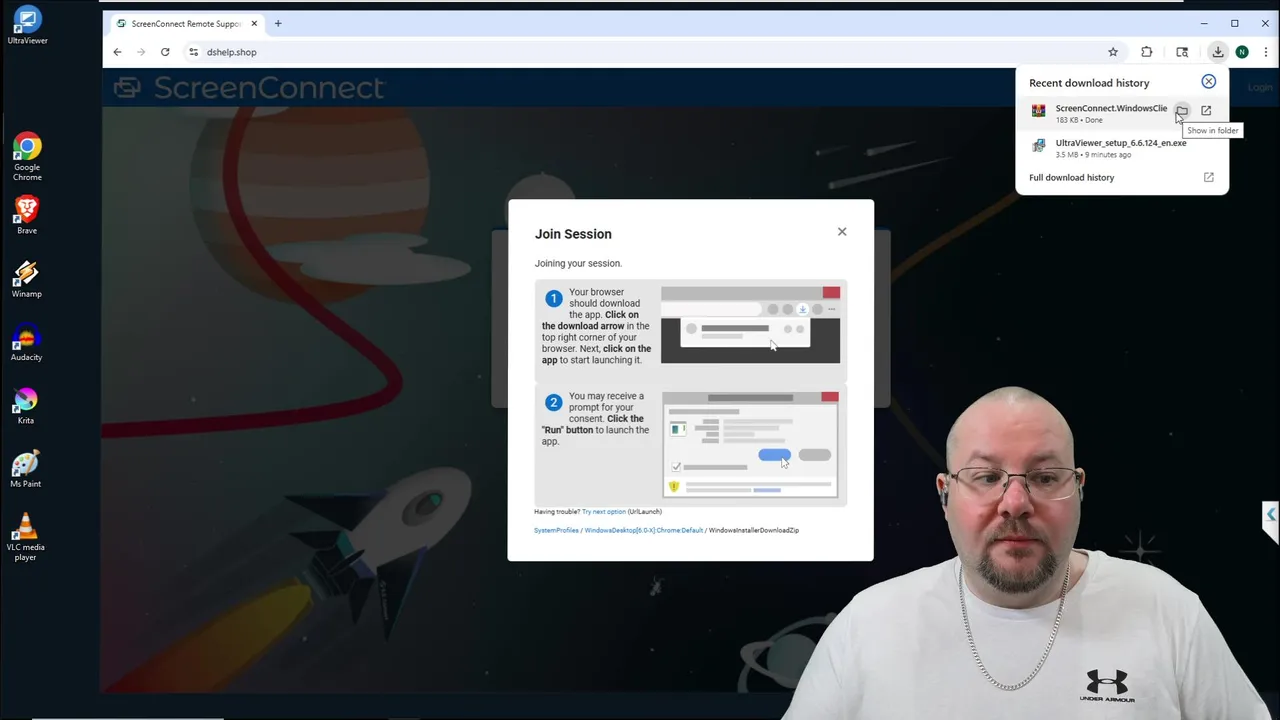Click the ScreenConnect logo in page header
This screenshot has height=720, width=1280.
pyautogui.click(x=249, y=88)
